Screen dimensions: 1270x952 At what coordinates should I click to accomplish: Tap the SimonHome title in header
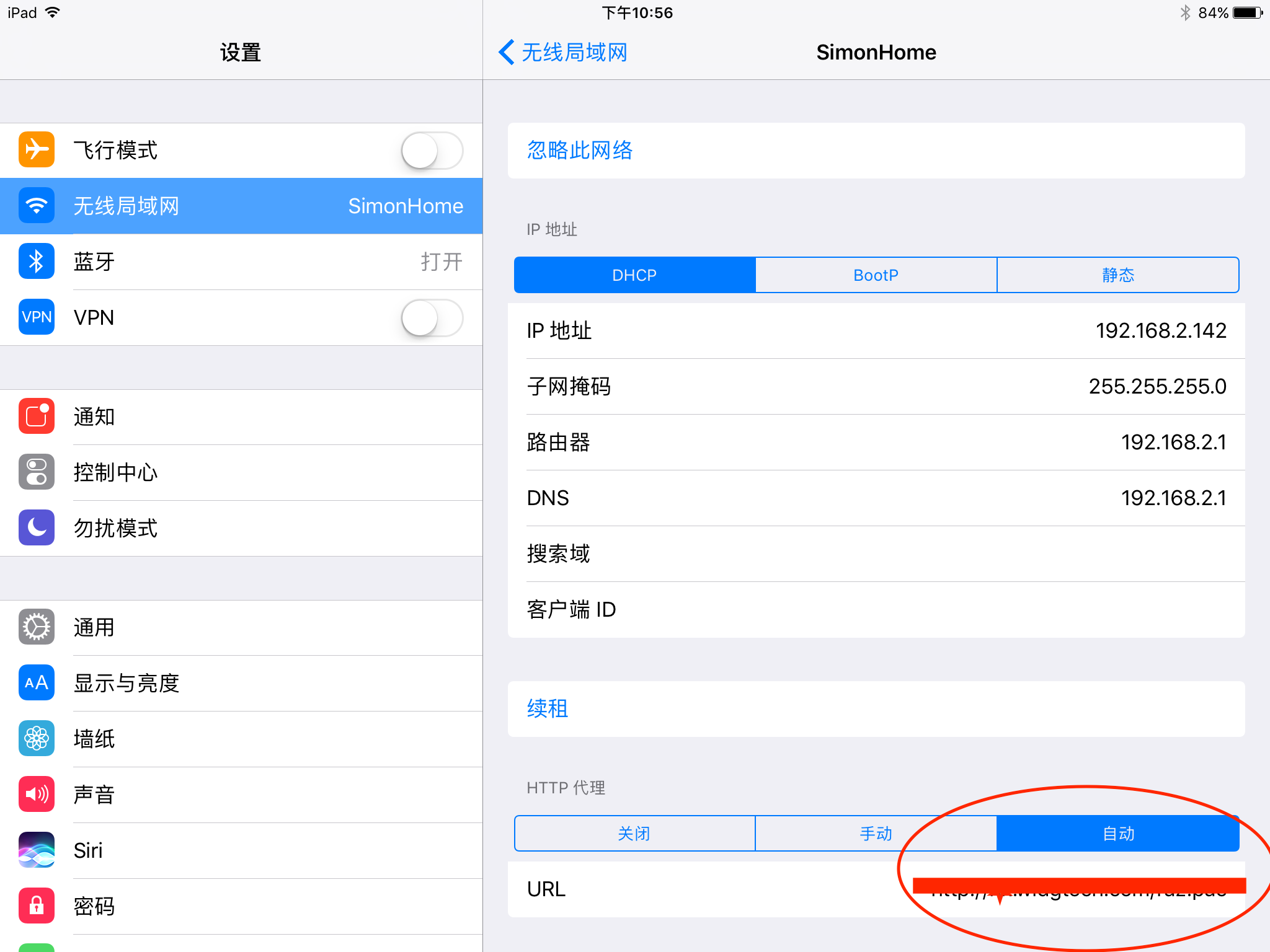(x=876, y=52)
